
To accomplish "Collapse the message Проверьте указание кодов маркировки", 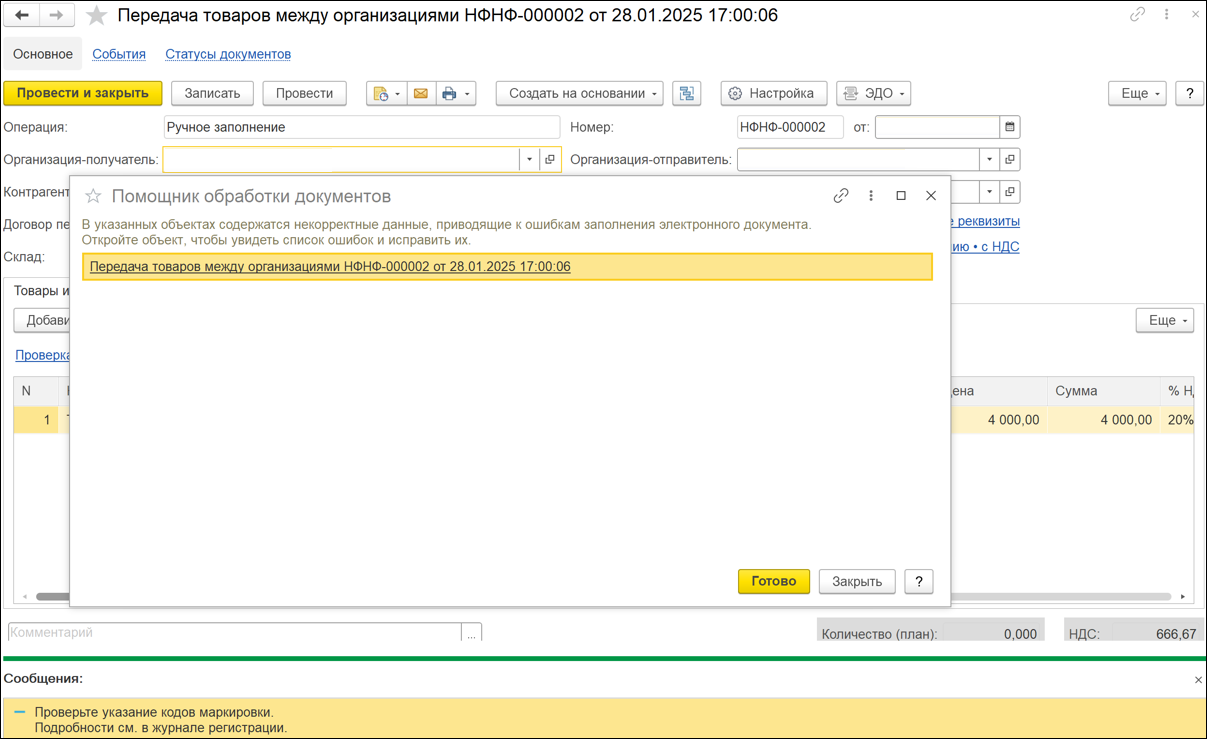I will click(20, 712).
